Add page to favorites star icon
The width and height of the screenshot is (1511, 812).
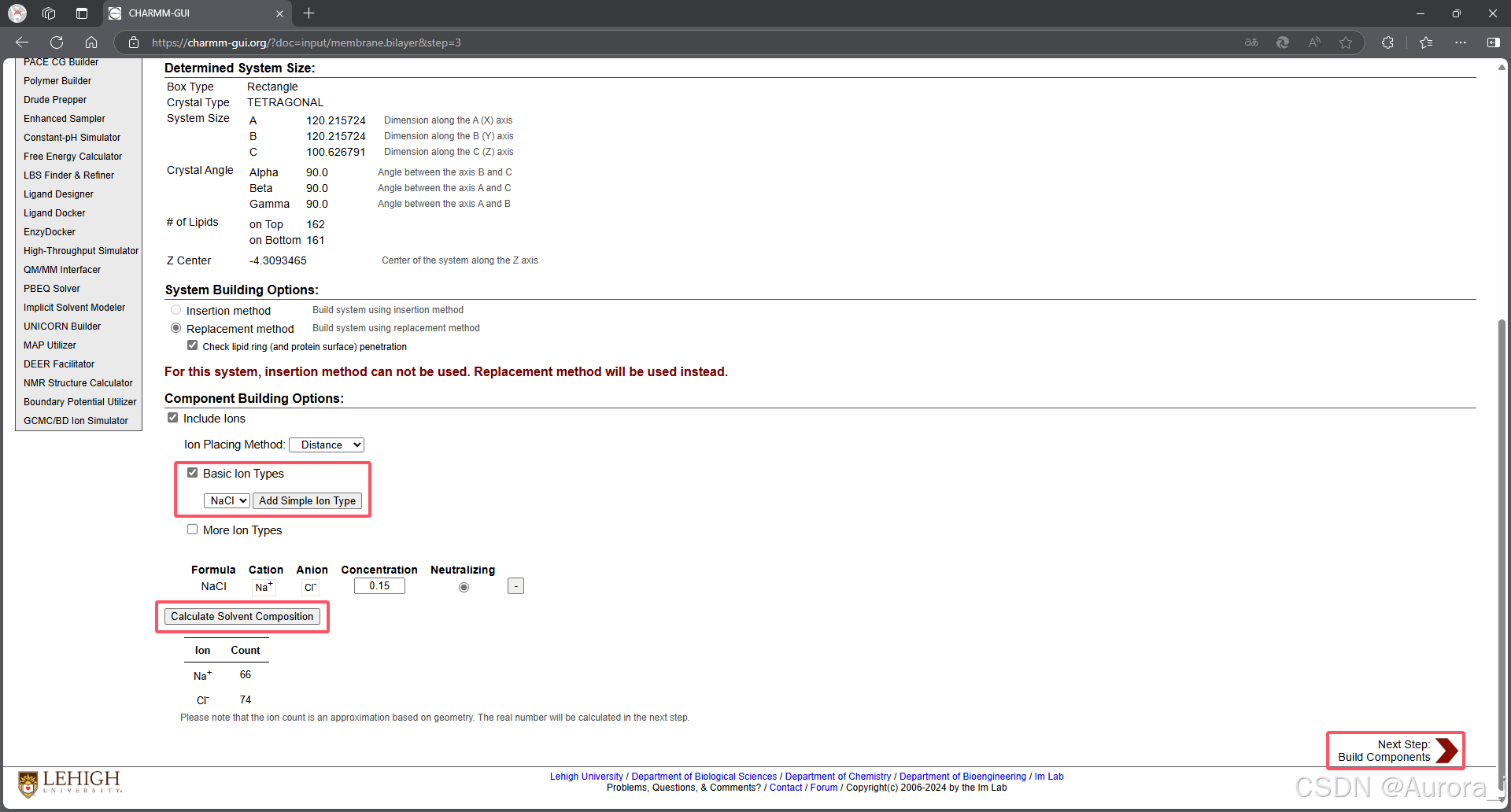1346,42
